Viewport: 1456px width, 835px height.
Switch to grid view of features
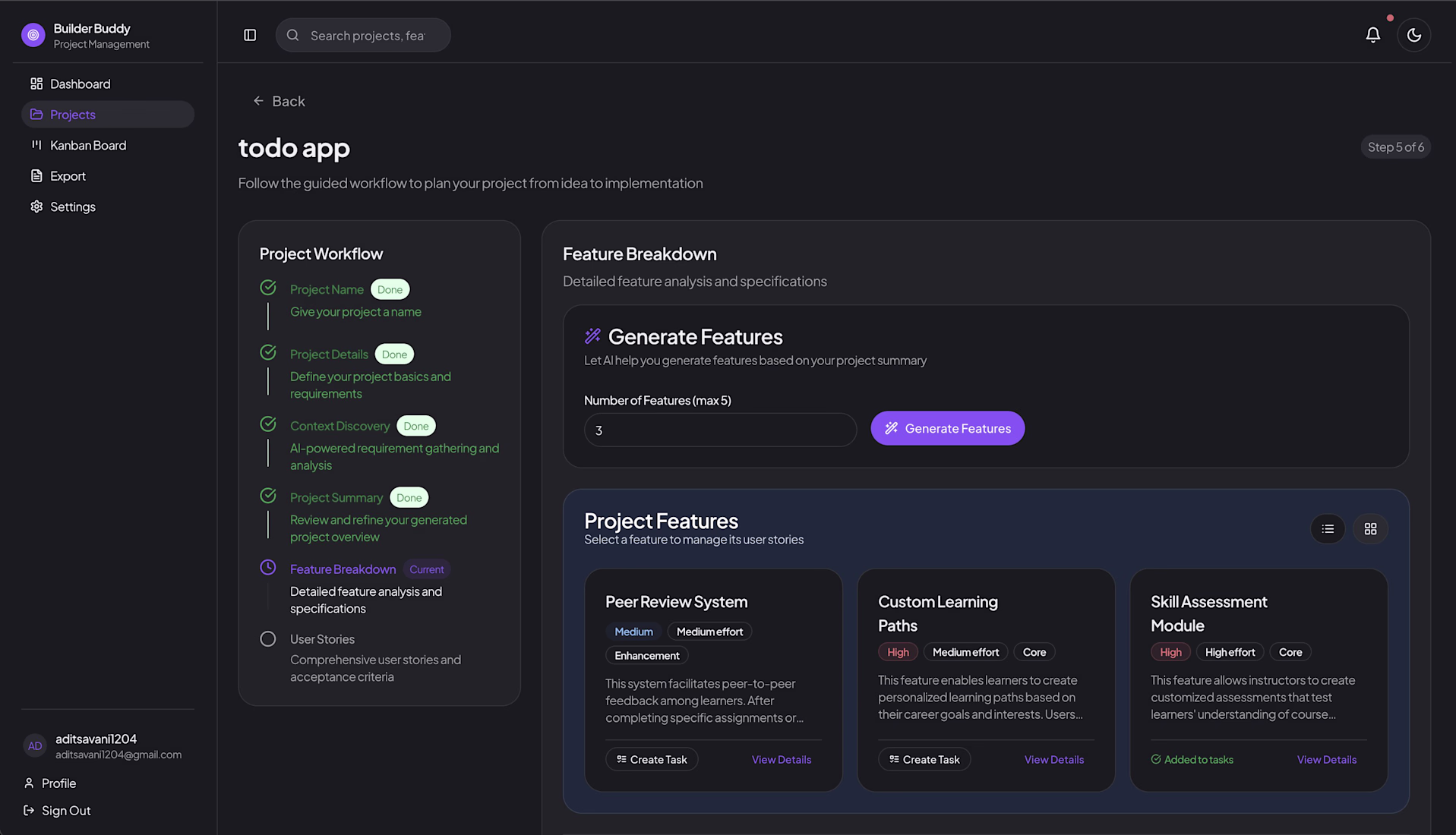(x=1370, y=529)
